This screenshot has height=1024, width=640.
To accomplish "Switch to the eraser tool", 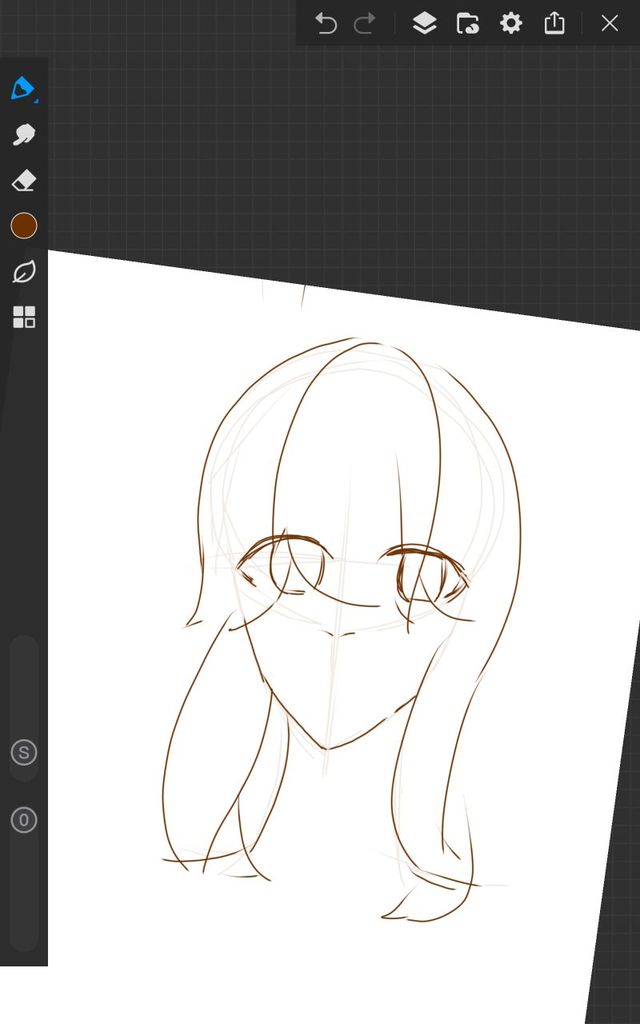I will [x=23, y=180].
